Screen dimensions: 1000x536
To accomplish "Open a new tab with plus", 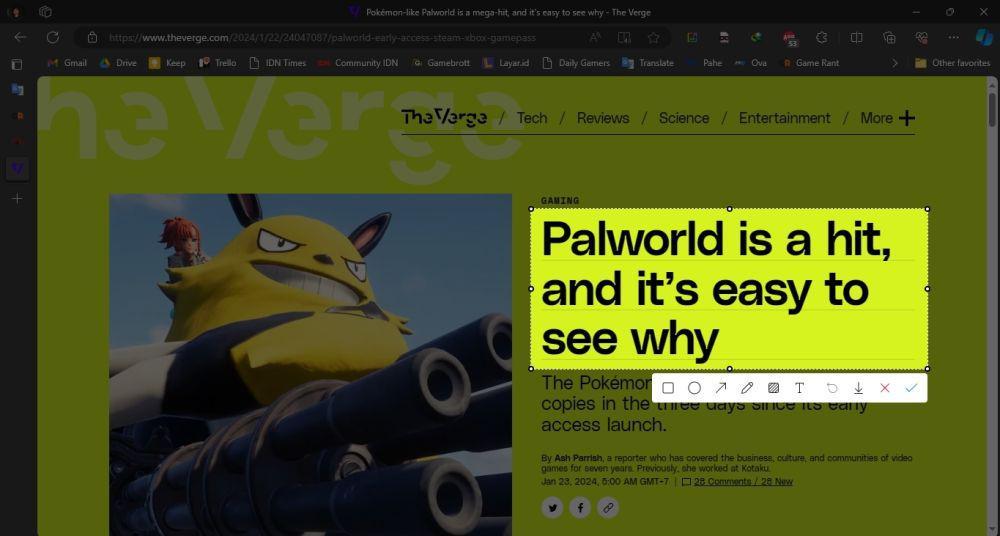I will 17,198.
